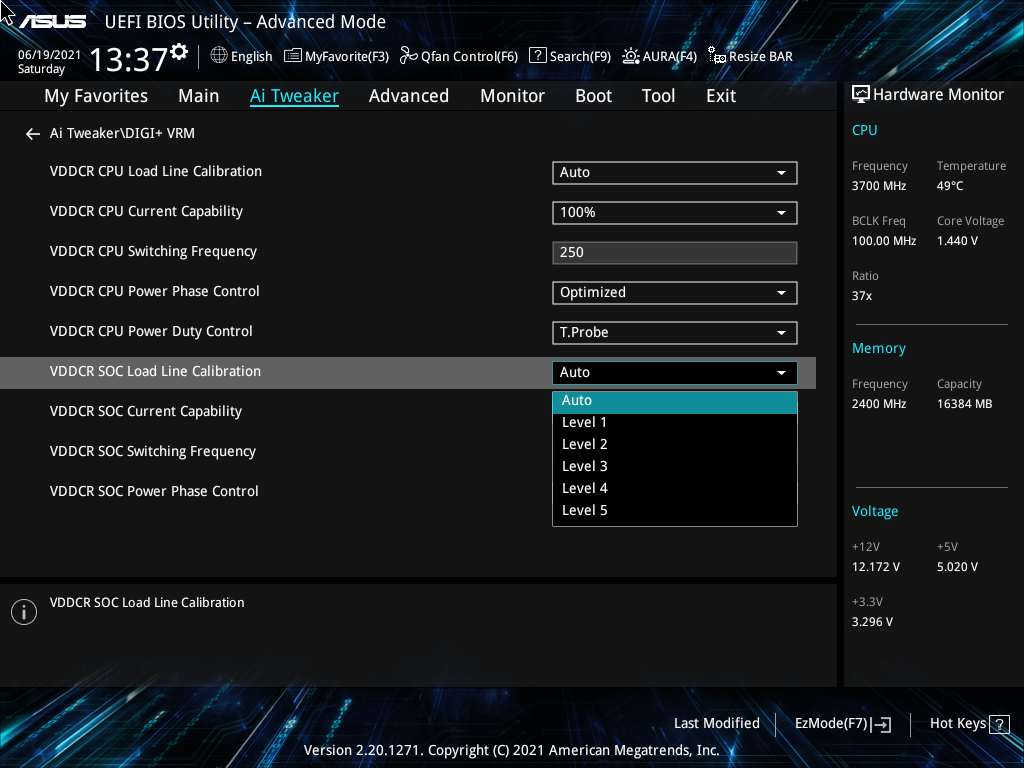Viewport: 1024px width, 768px height.
Task: Switch to the Advanced tab
Action: pos(409,95)
